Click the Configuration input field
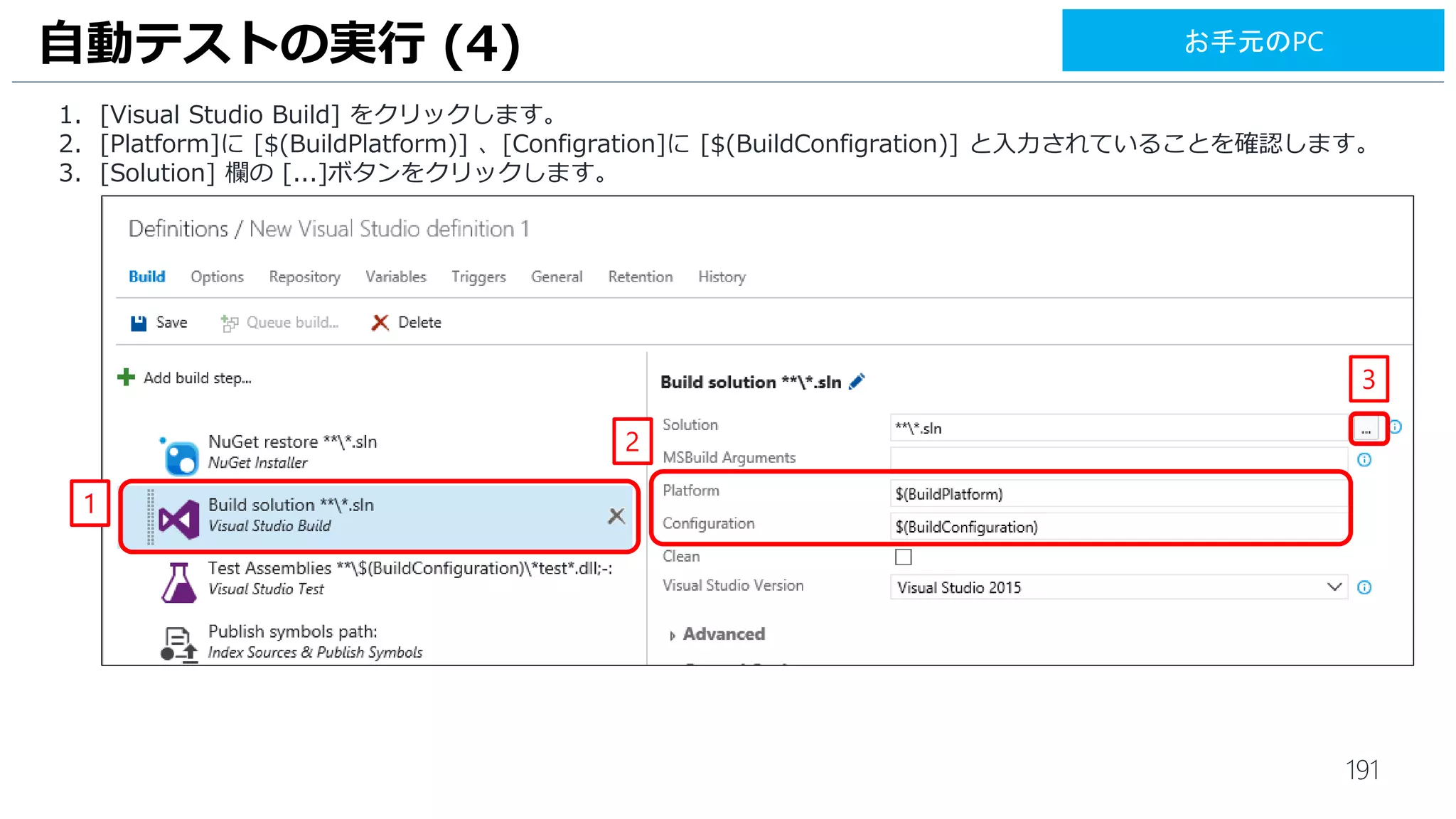This screenshot has width=1456, height=819. [x=1119, y=527]
